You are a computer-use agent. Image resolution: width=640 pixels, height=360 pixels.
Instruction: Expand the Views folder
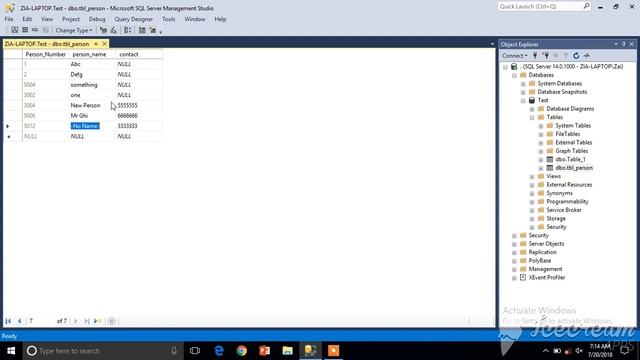click(x=532, y=177)
